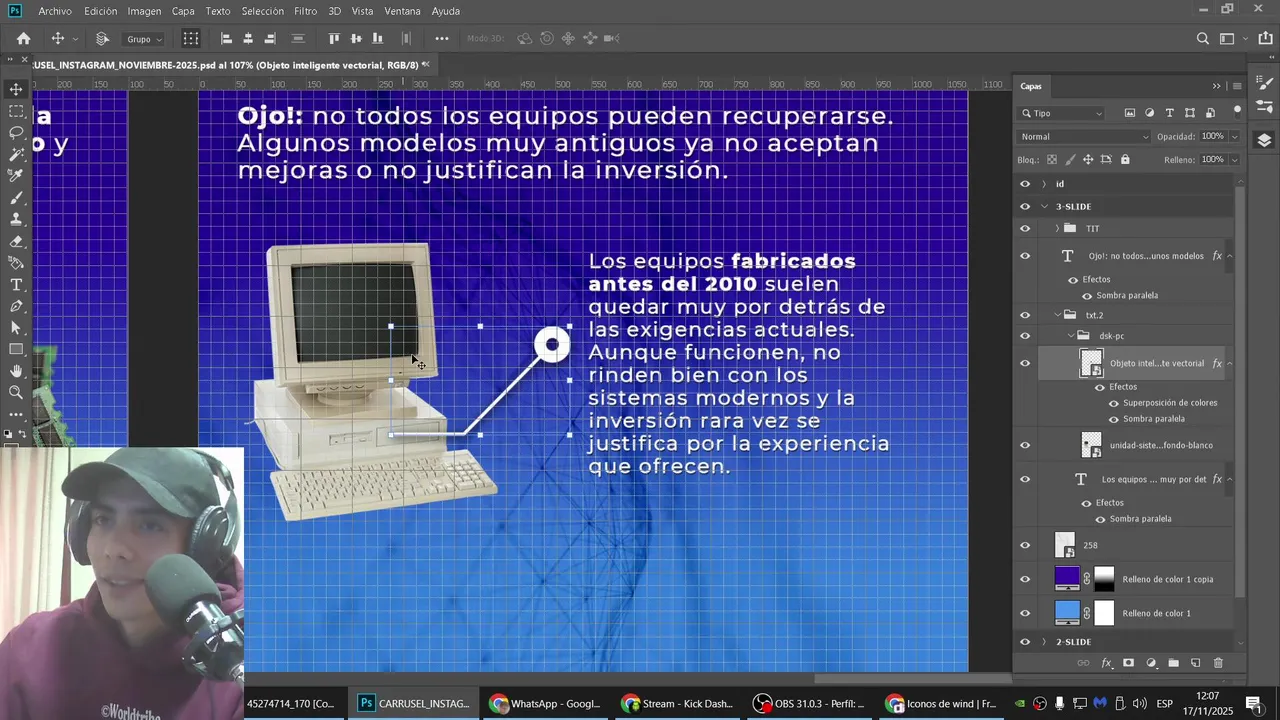1280x720 pixels.
Task: Hide the 258 layer
Action: click(1024, 545)
